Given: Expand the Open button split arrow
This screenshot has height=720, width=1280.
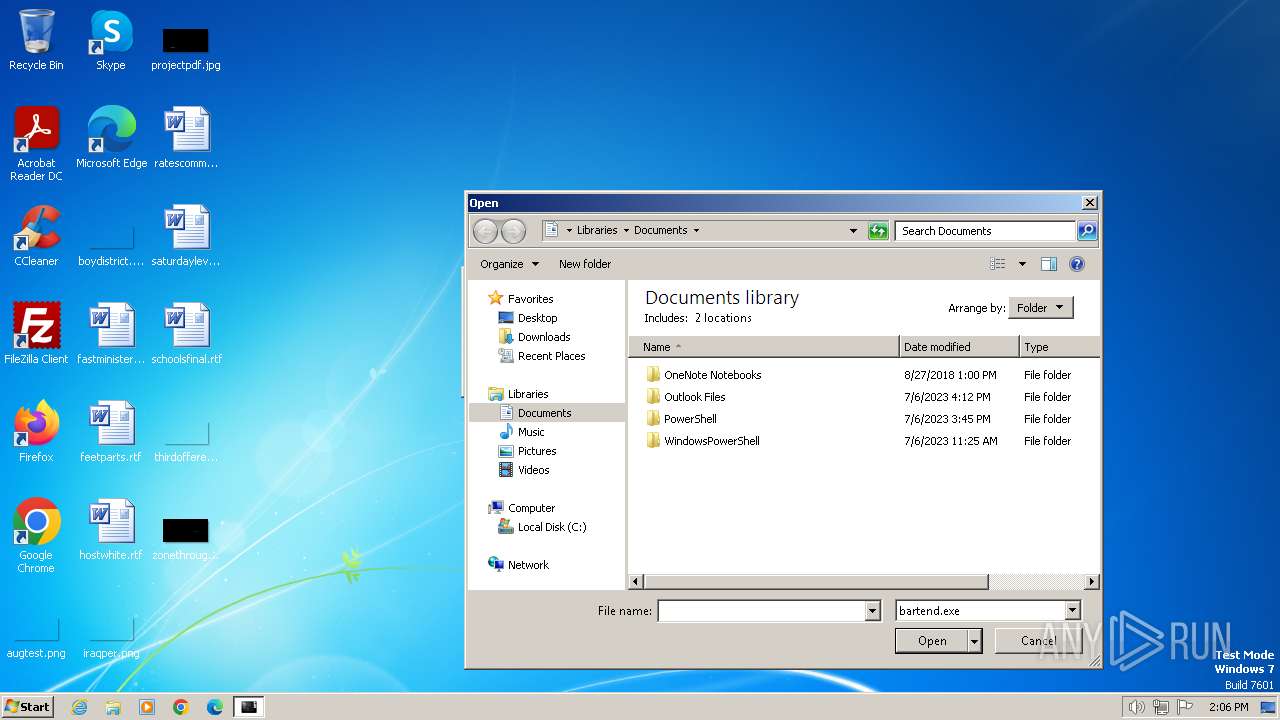Looking at the screenshot, I should (975, 641).
